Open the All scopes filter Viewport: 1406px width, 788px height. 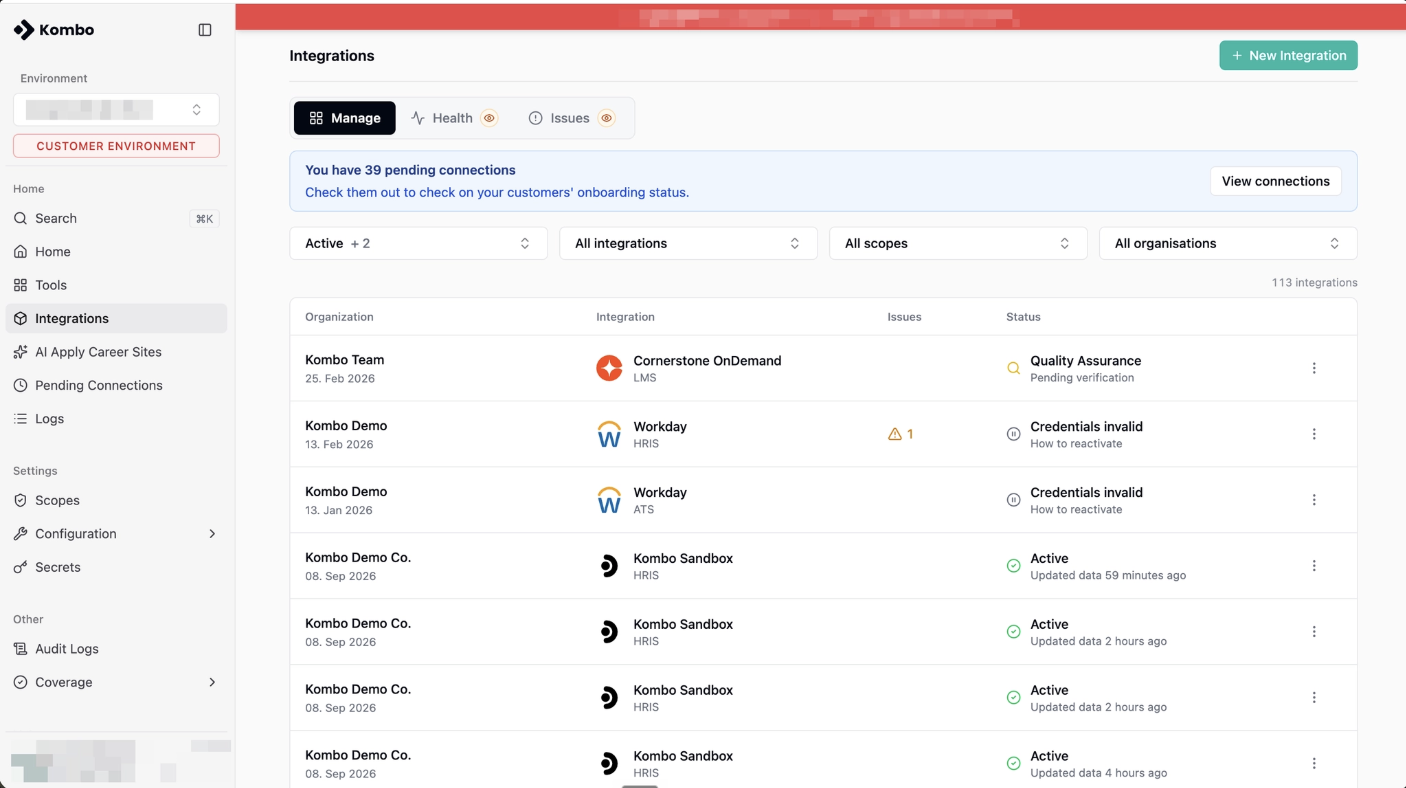(958, 243)
